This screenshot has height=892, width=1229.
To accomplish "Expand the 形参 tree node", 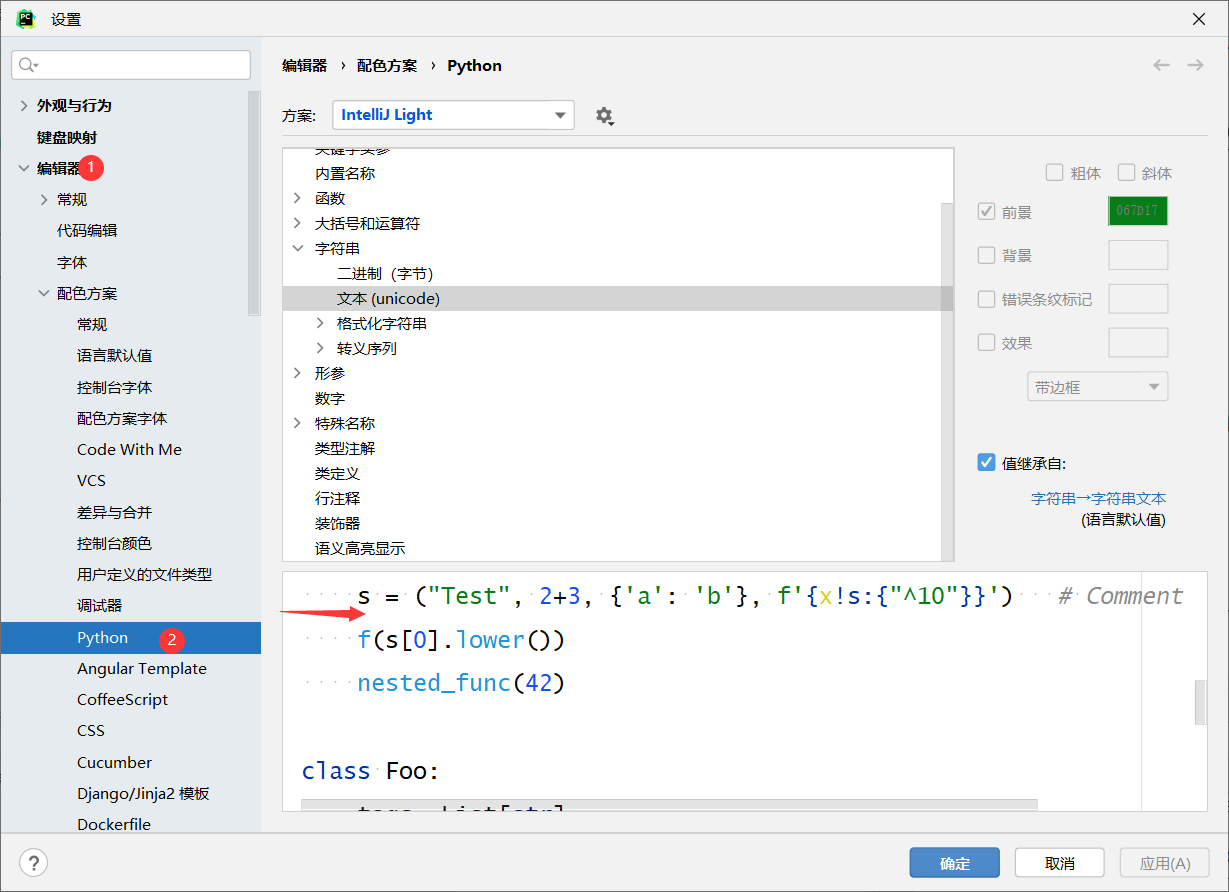I will 297,373.
